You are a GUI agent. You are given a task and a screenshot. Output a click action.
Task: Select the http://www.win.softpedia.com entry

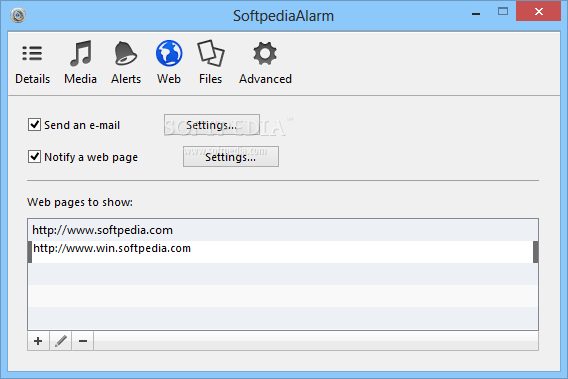click(x=283, y=252)
